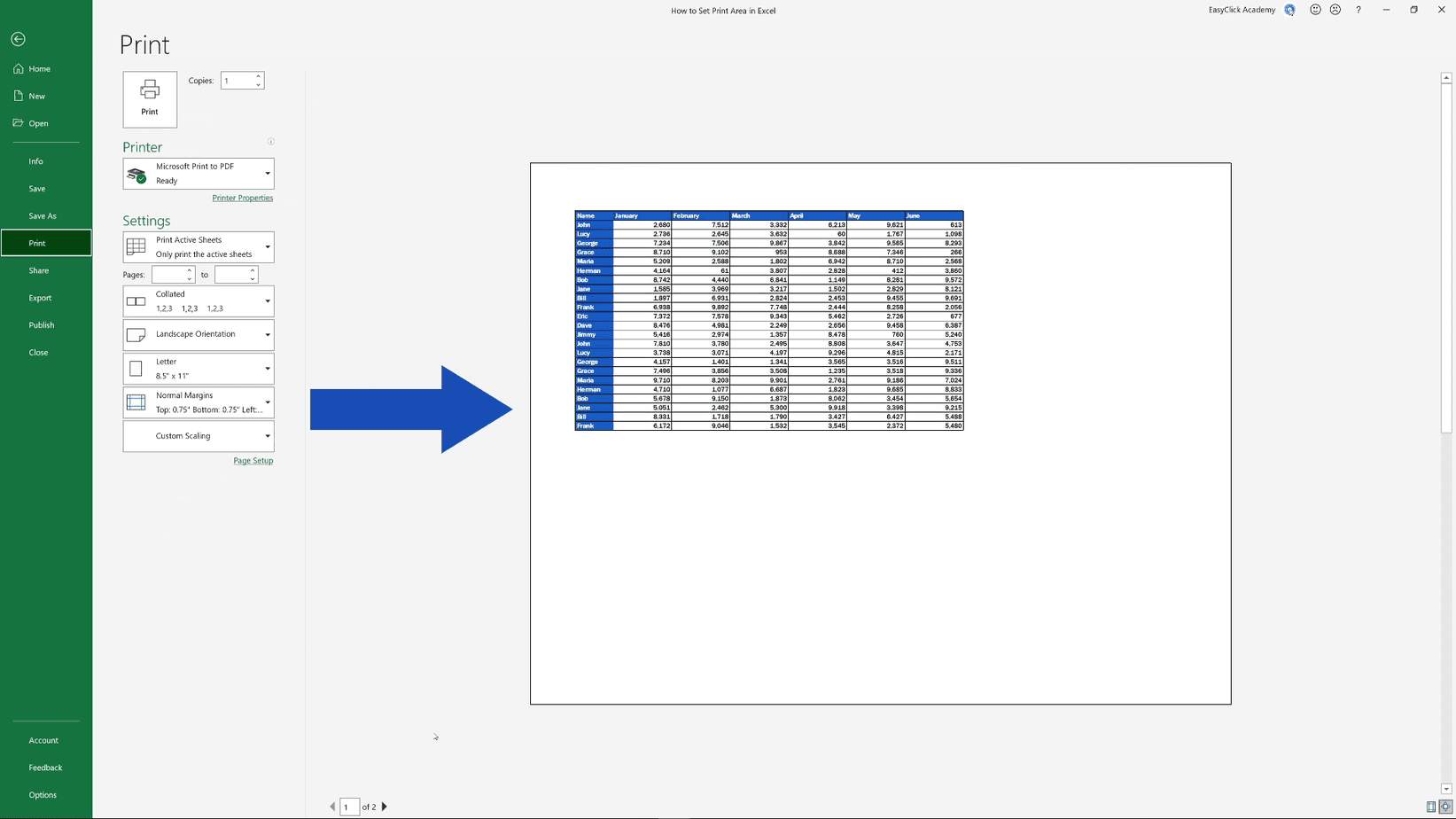1456x819 pixels.
Task: Expand the Custom Scaling options
Action: [x=268, y=435]
